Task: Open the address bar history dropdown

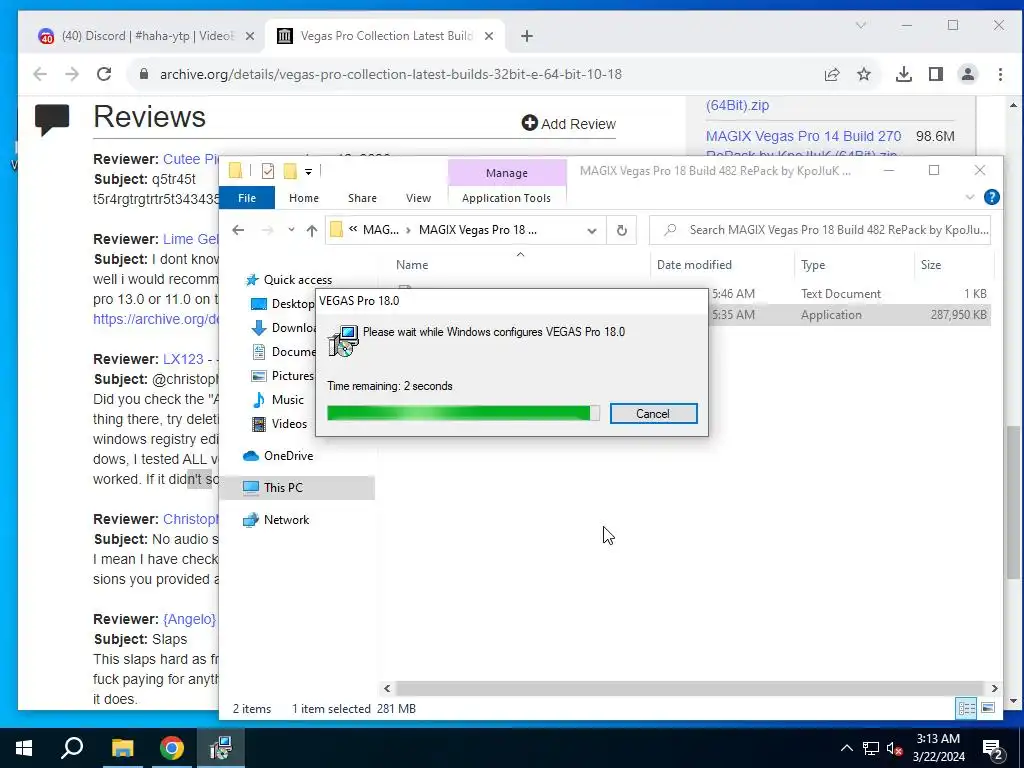Action: click(592, 231)
